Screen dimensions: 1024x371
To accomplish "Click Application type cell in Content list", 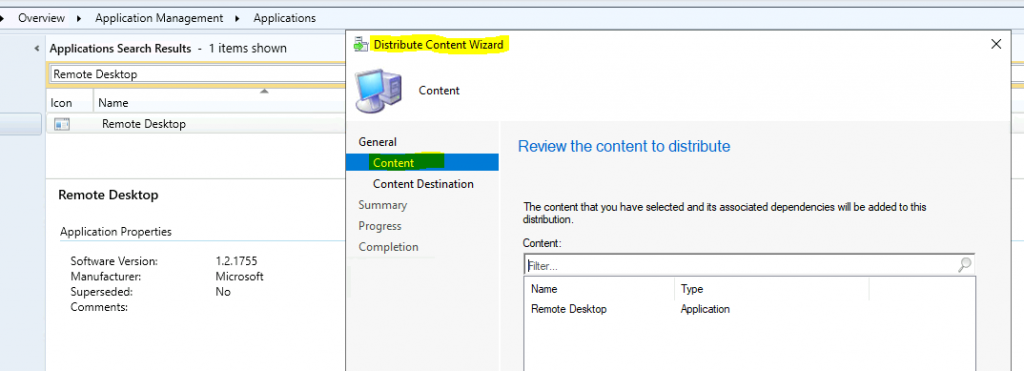I will pos(705,309).
